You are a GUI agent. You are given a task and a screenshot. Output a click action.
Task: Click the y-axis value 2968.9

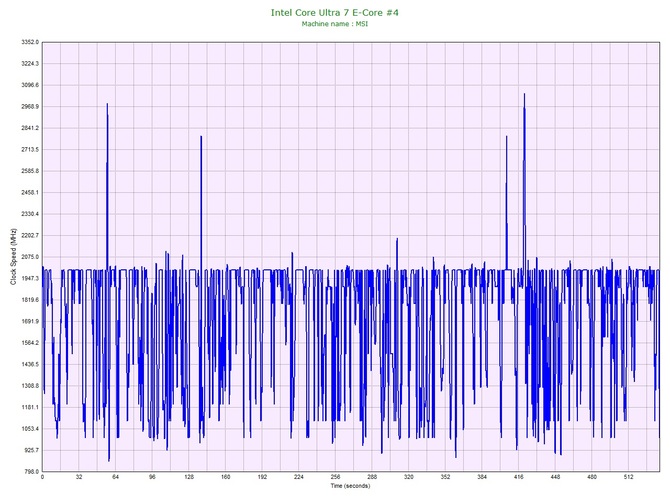(x=30, y=107)
